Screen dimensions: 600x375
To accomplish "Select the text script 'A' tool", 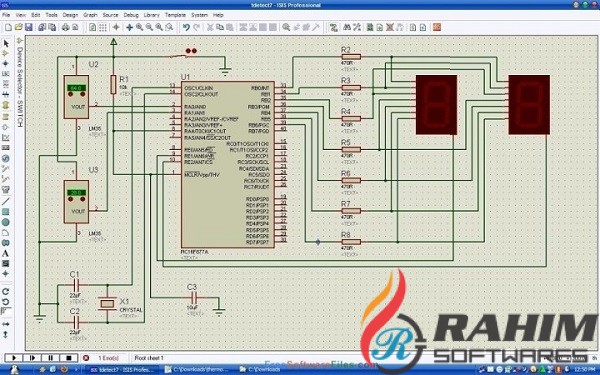I will point(5,253).
